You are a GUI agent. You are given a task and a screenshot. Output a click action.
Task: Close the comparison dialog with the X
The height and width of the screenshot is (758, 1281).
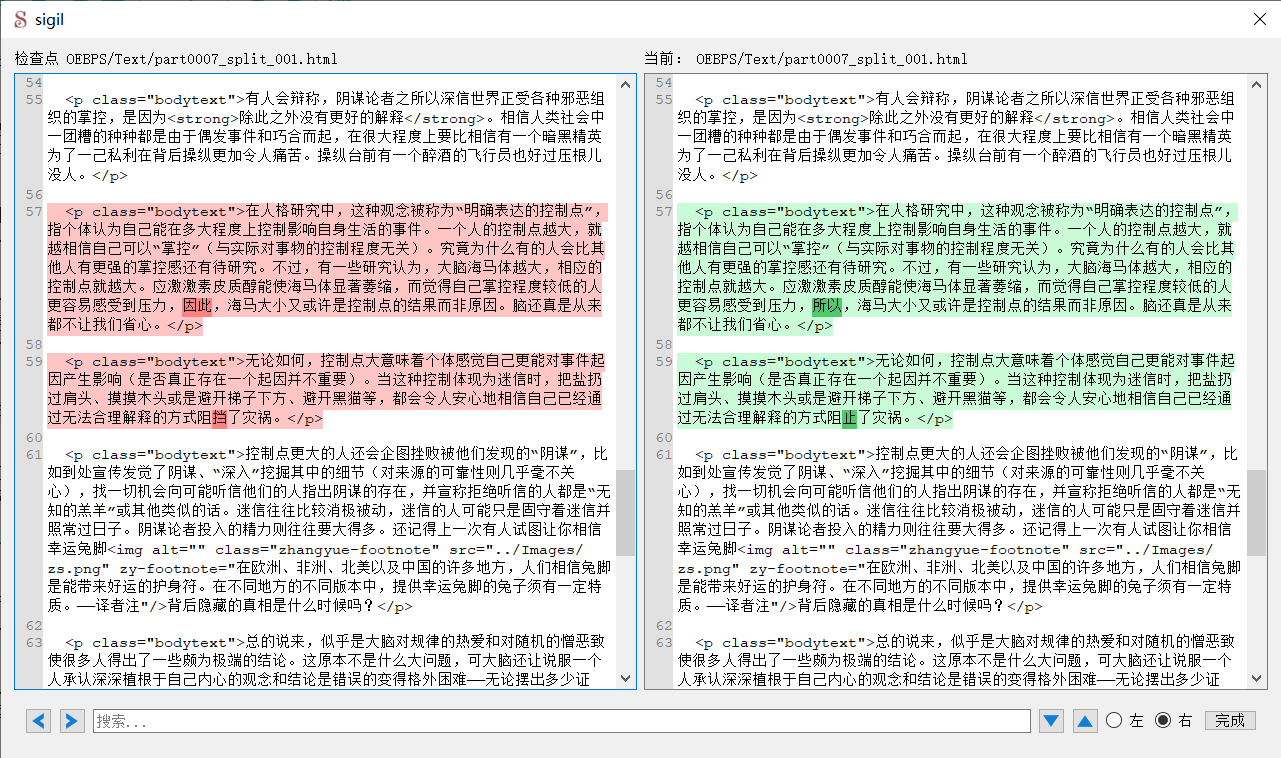1259,18
